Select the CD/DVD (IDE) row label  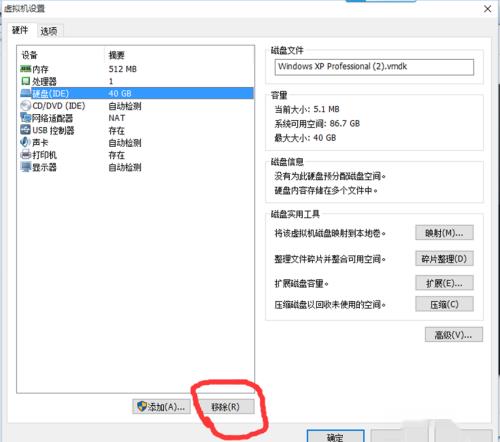point(59,106)
